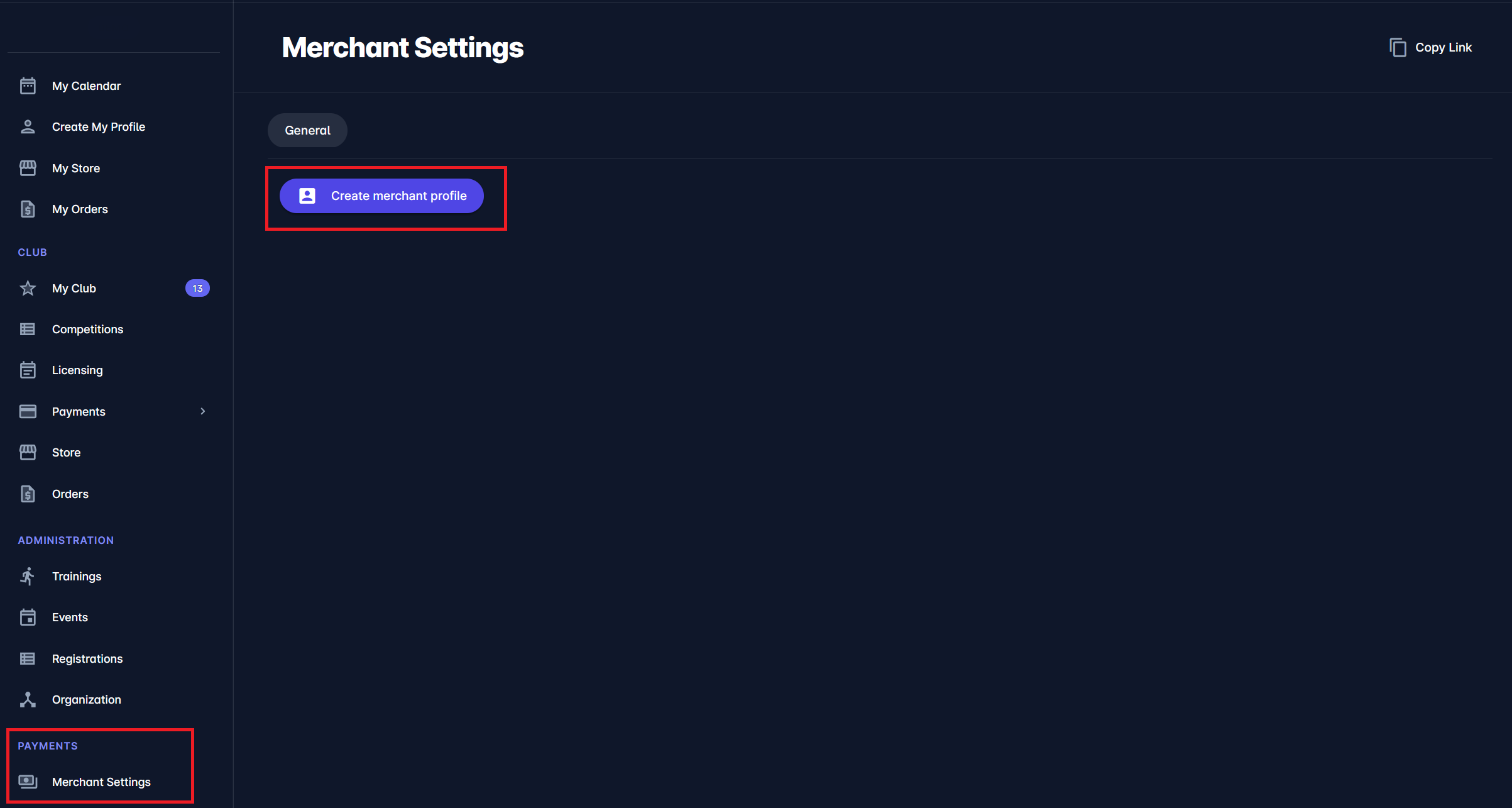1512x808 pixels.
Task: Click the Trainings running figure icon
Action: pyautogui.click(x=28, y=576)
